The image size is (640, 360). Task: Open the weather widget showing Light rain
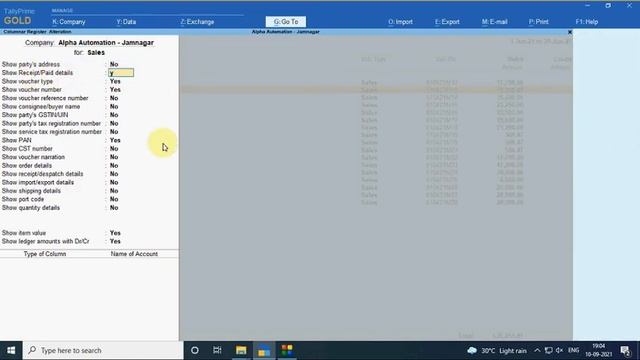pyautogui.click(x=497, y=351)
